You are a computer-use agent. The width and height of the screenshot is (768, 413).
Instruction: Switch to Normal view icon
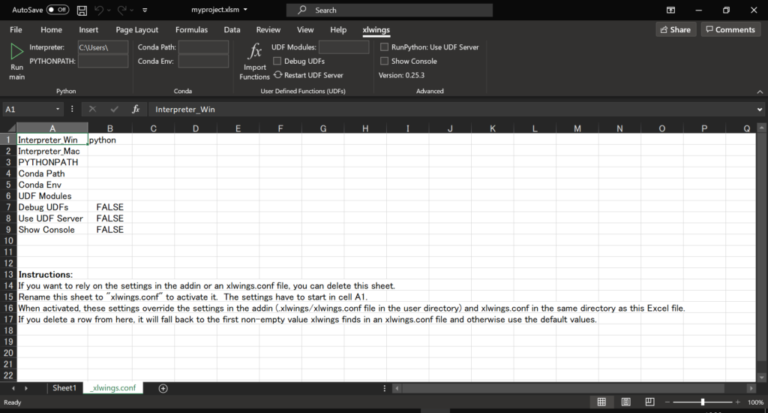(601, 402)
